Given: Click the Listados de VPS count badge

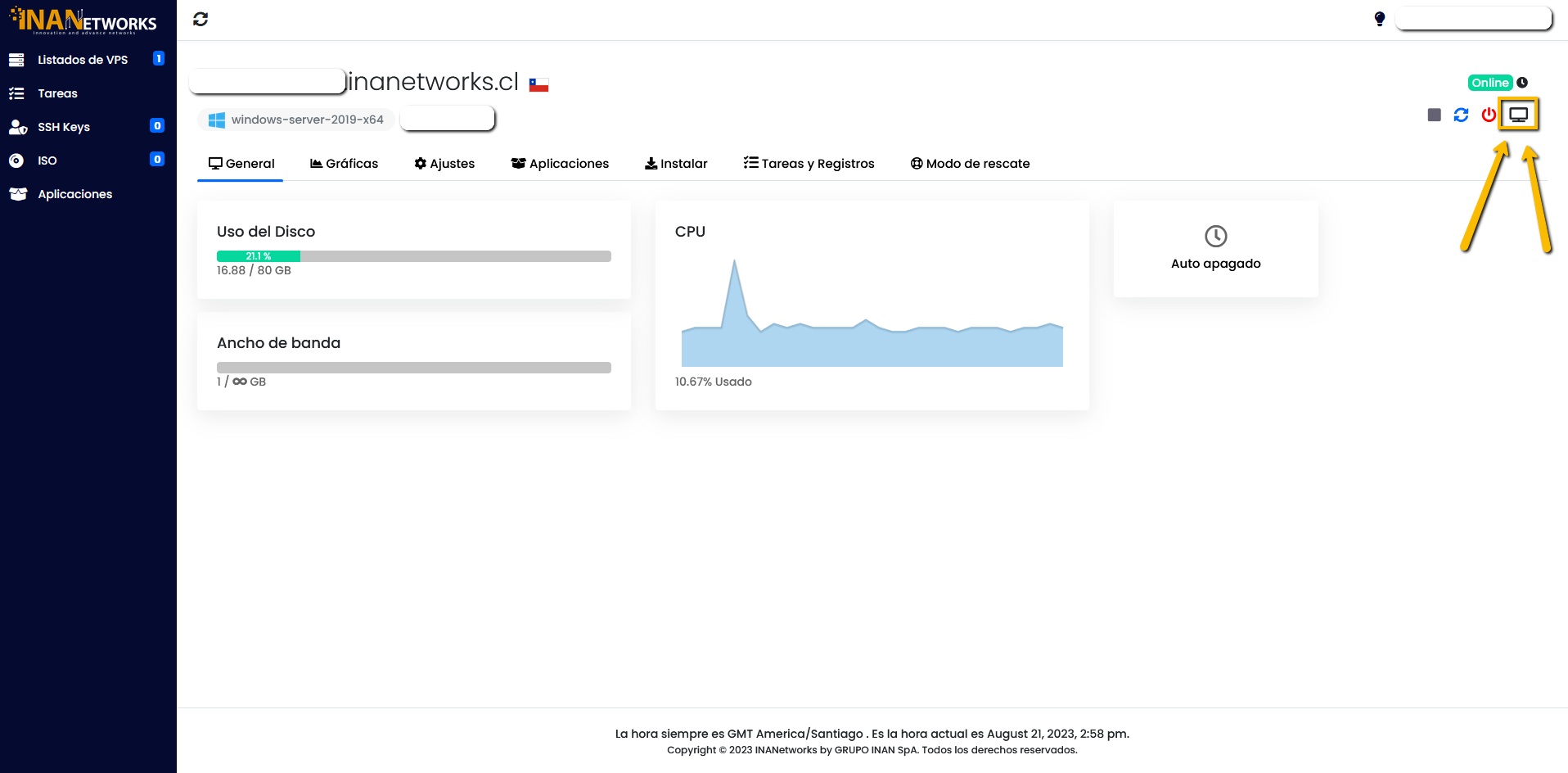Looking at the screenshot, I should (x=159, y=58).
